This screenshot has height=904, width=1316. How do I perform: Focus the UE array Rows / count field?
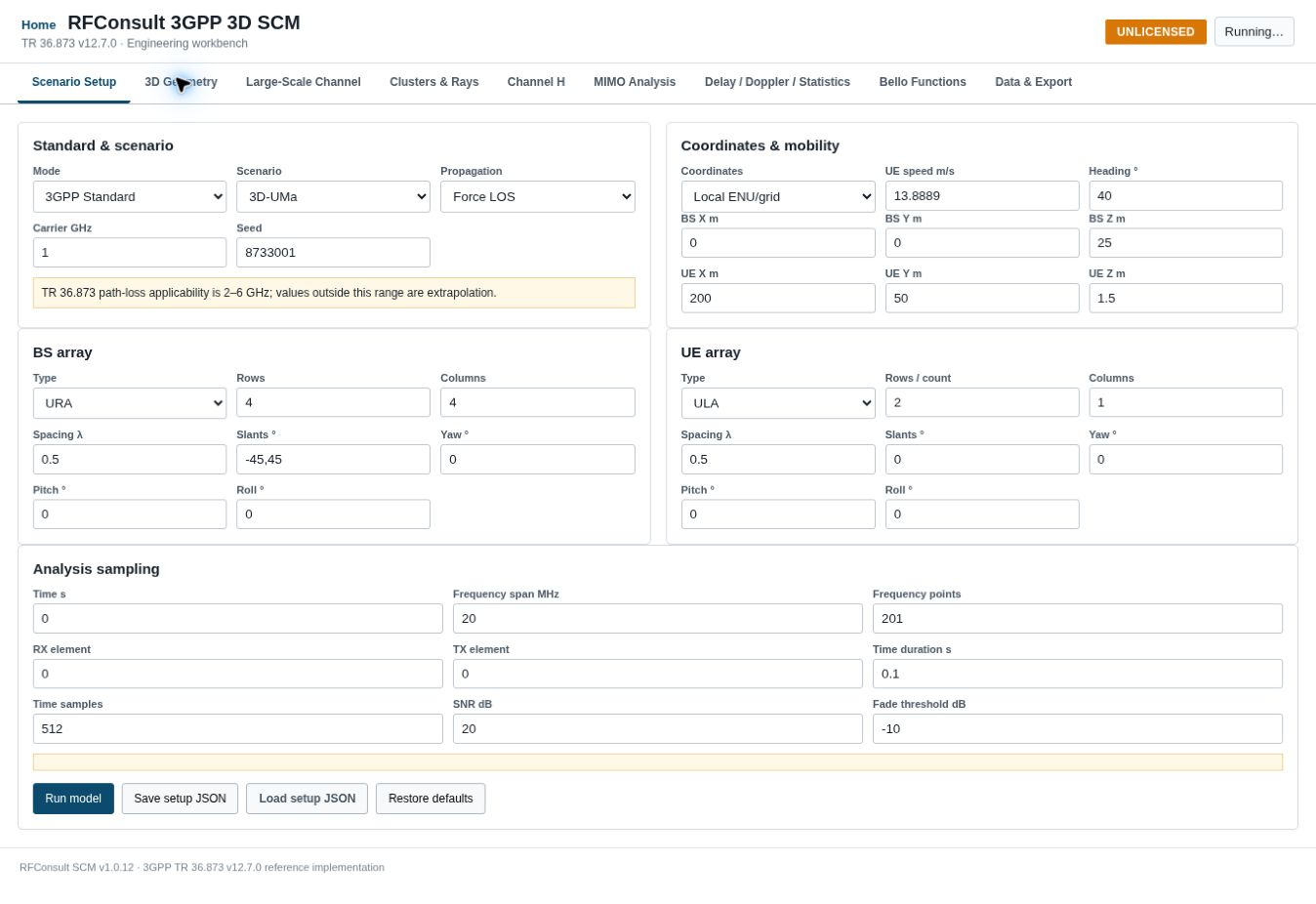(x=982, y=402)
